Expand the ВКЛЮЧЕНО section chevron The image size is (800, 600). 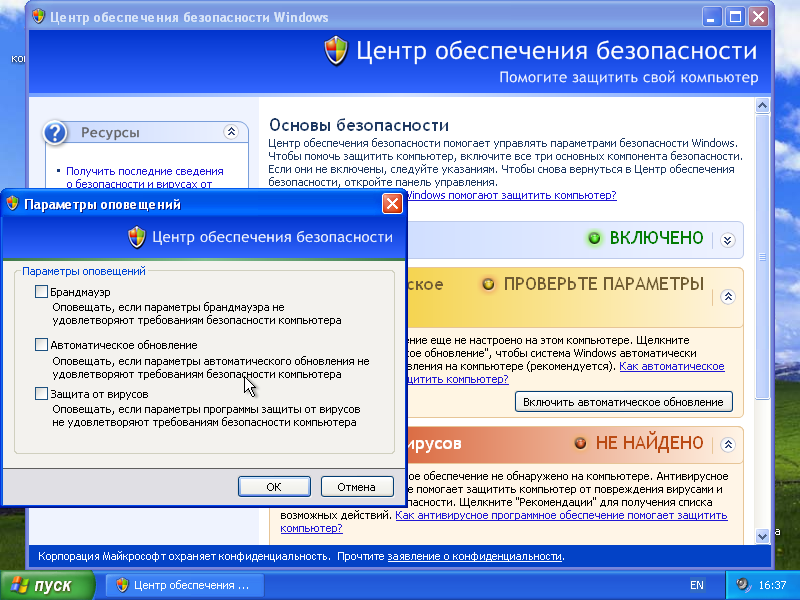pyautogui.click(x=728, y=240)
